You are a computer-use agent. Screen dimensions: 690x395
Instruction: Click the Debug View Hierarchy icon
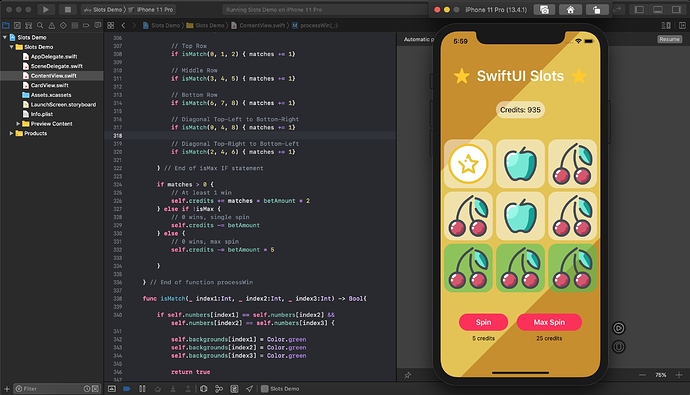click(204, 389)
